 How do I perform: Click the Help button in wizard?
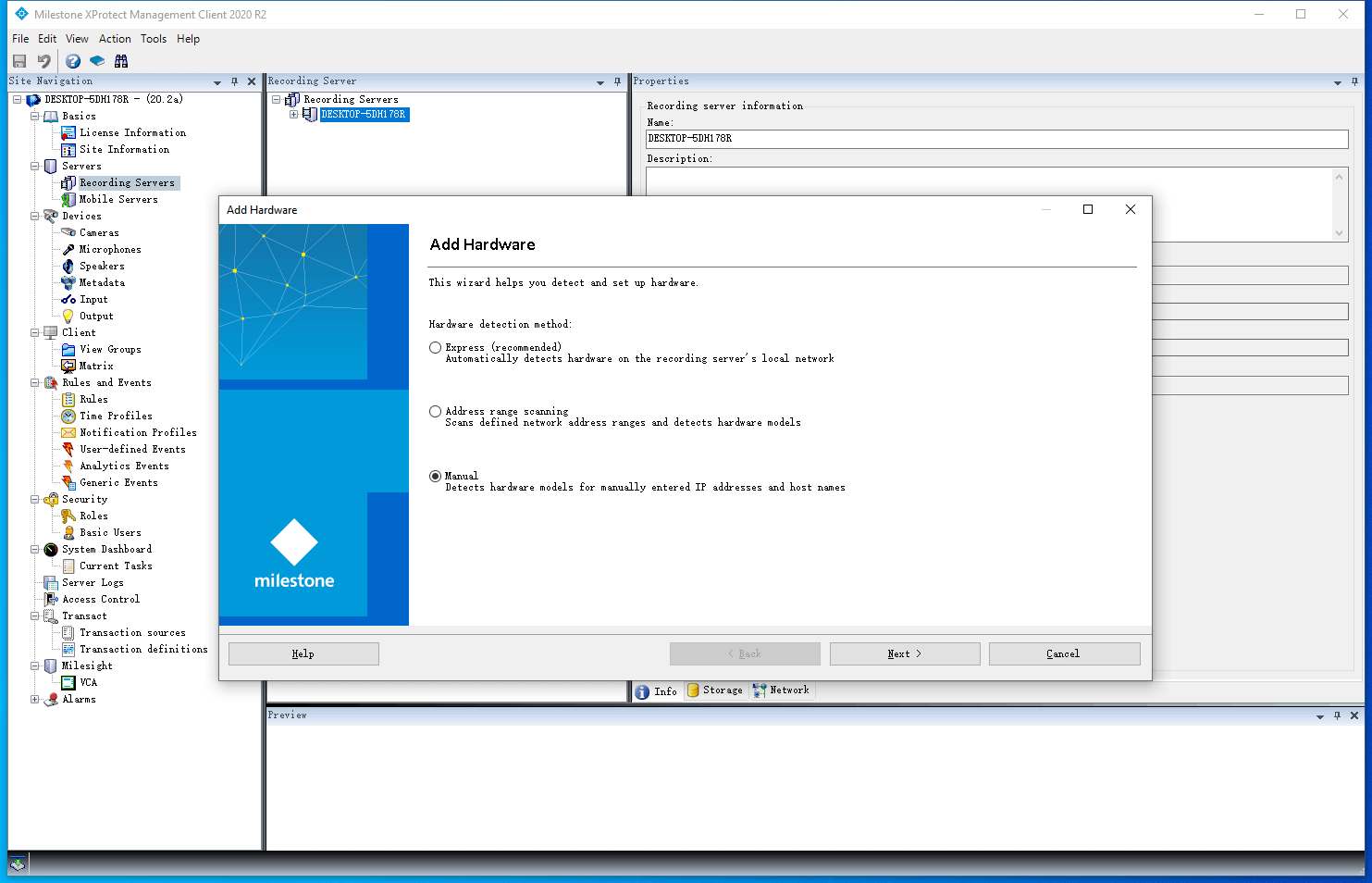303,653
